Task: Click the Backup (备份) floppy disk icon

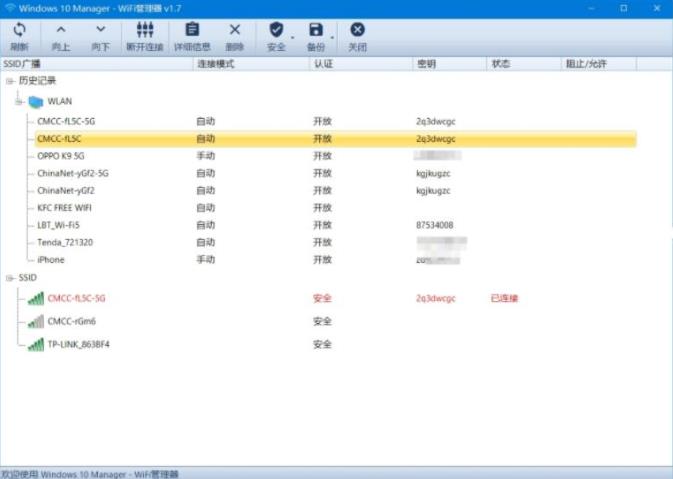Action: pyautogui.click(x=316, y=30)
